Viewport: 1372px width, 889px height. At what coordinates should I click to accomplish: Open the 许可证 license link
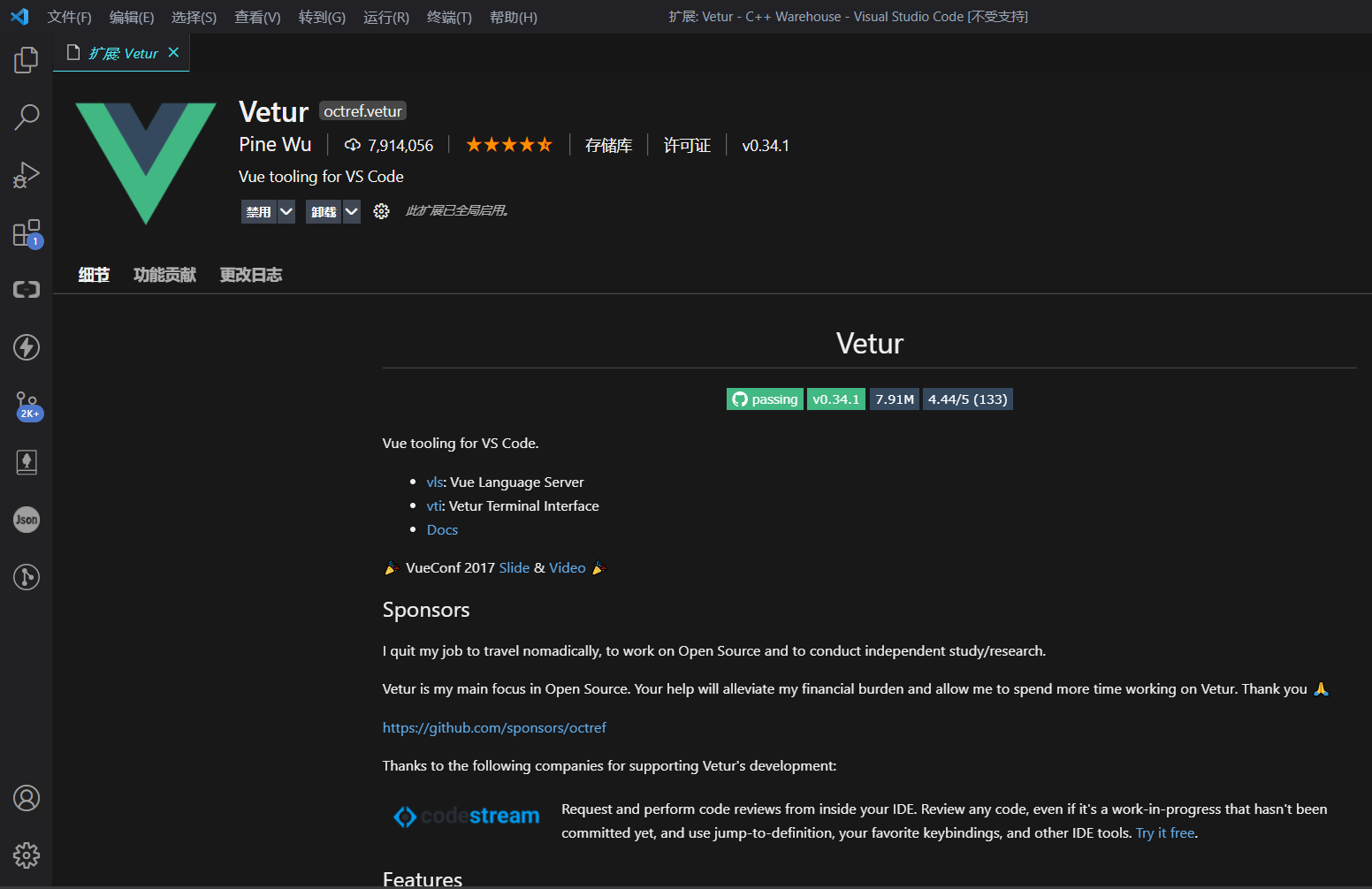pyautogui.click(x=687, y=146)
